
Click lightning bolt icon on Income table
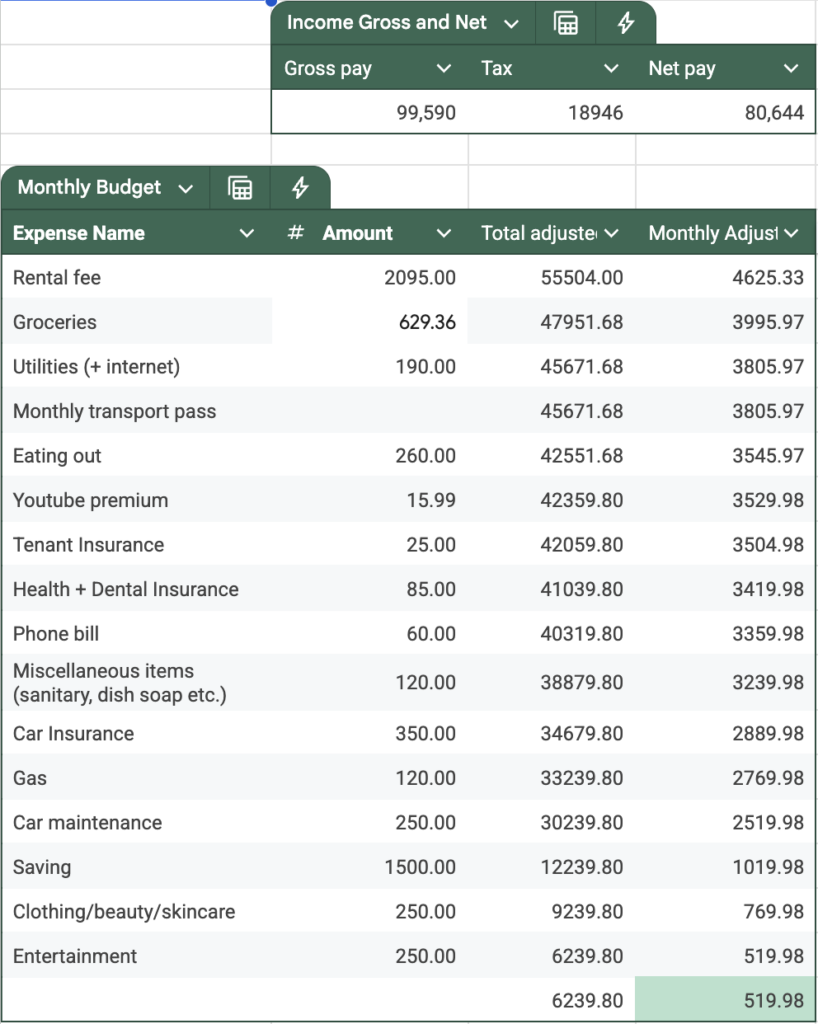point(625,23)
